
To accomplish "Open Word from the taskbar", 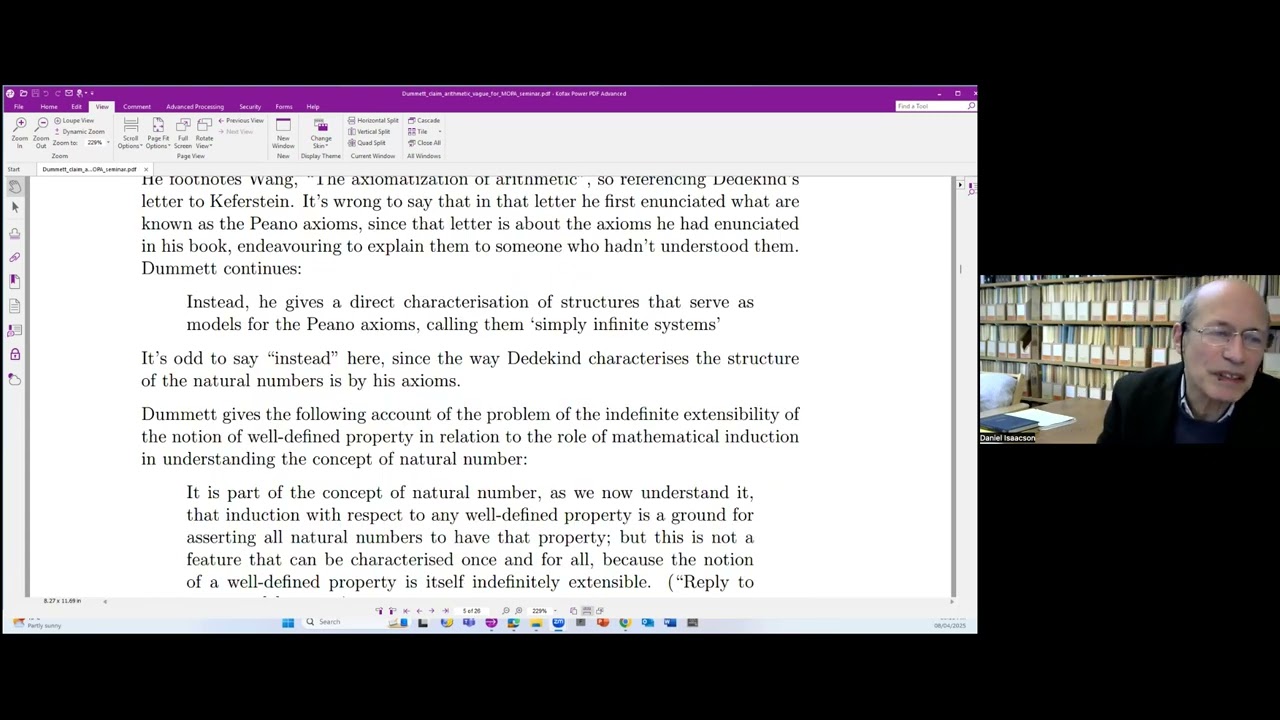I will coord(669,622).
